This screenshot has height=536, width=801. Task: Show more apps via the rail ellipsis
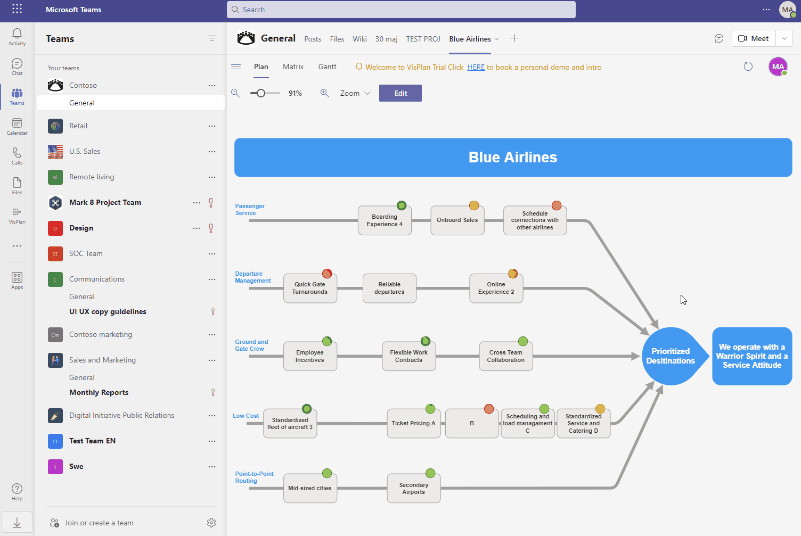click(x=17, y=246)
